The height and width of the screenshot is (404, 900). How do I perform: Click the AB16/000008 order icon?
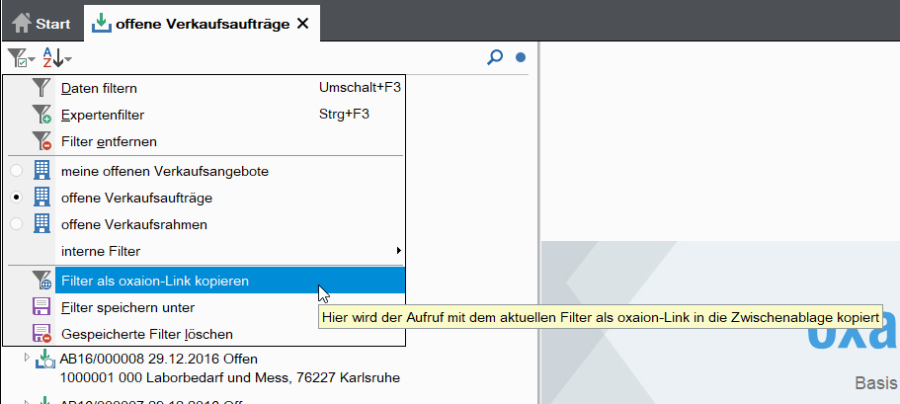45,359
